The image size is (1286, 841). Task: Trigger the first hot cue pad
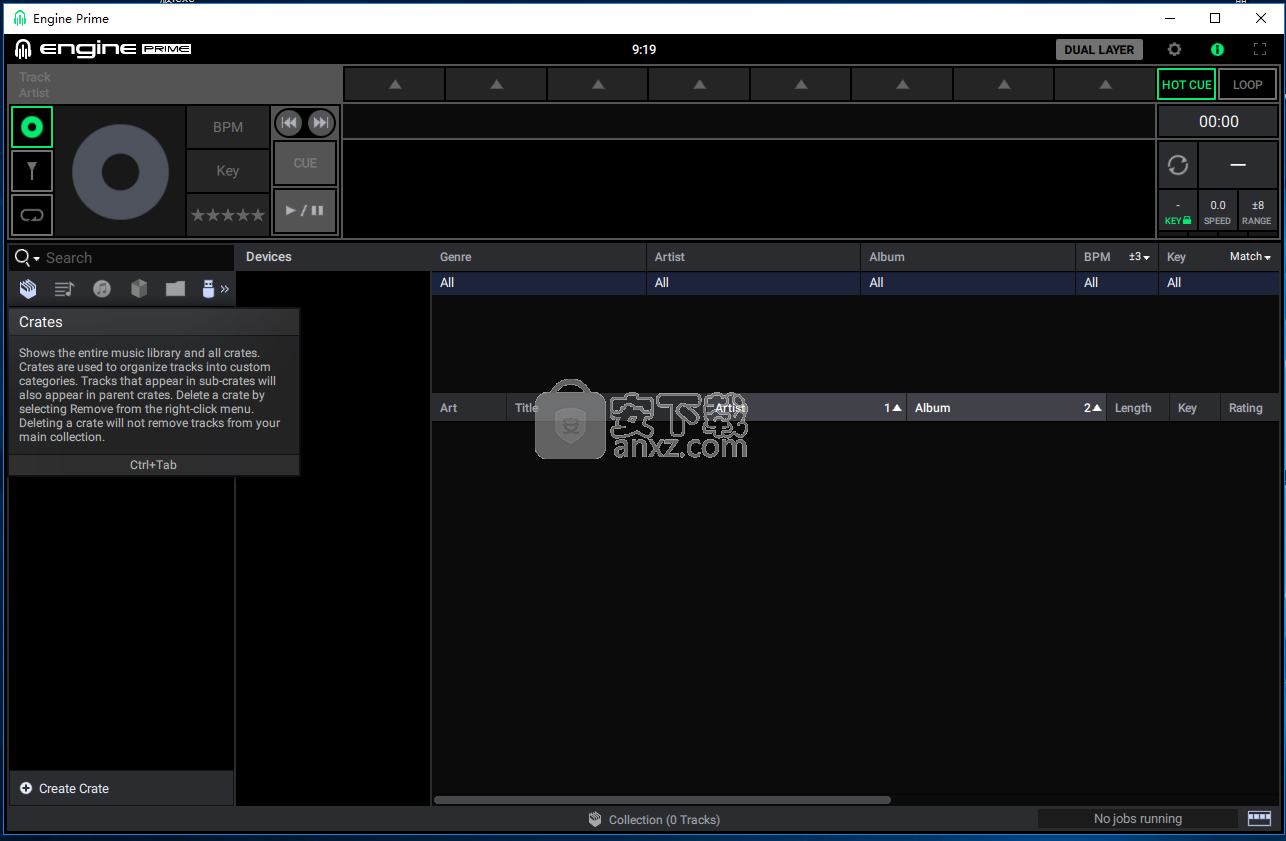395,85
